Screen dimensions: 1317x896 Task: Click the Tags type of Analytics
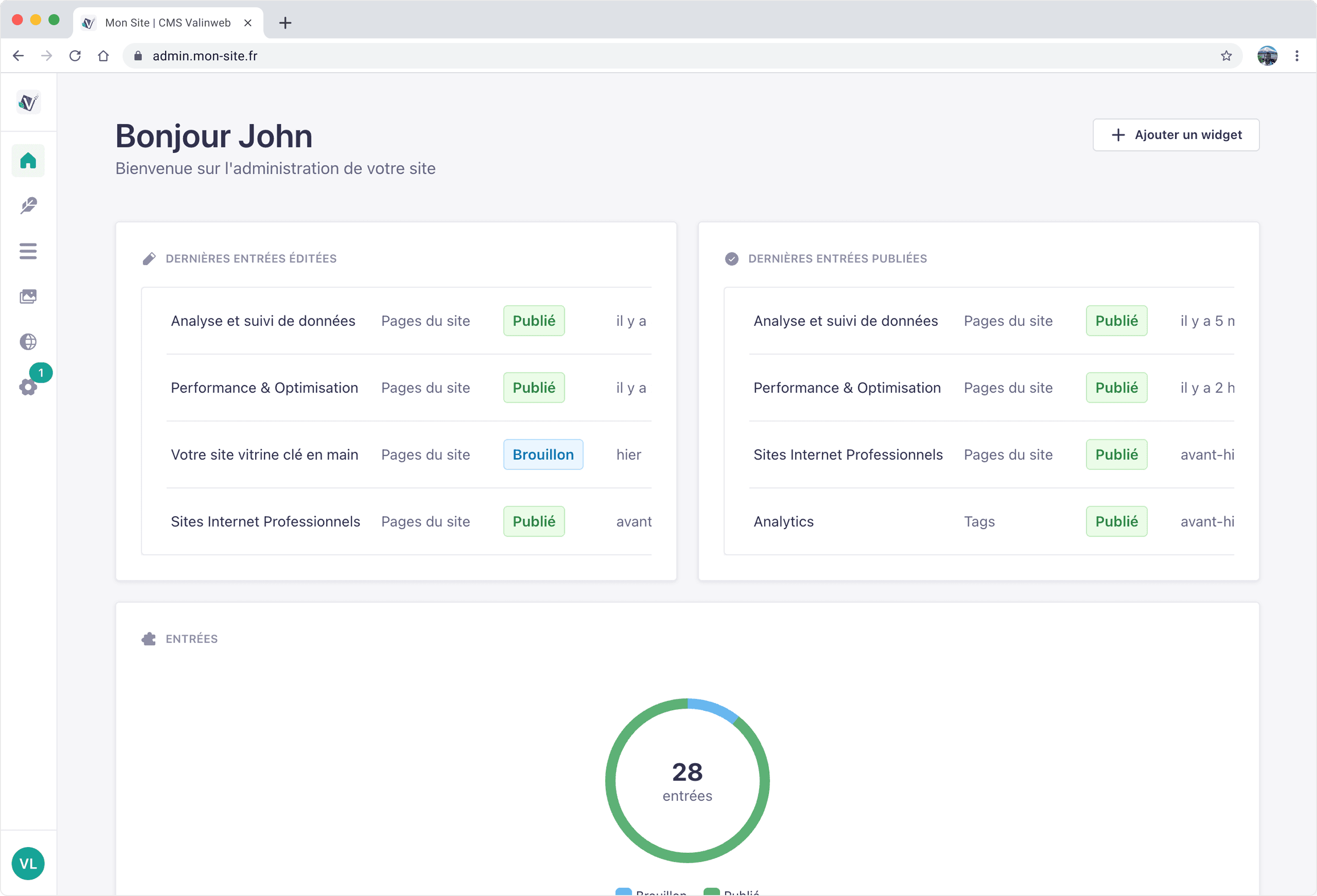[979, 521]
